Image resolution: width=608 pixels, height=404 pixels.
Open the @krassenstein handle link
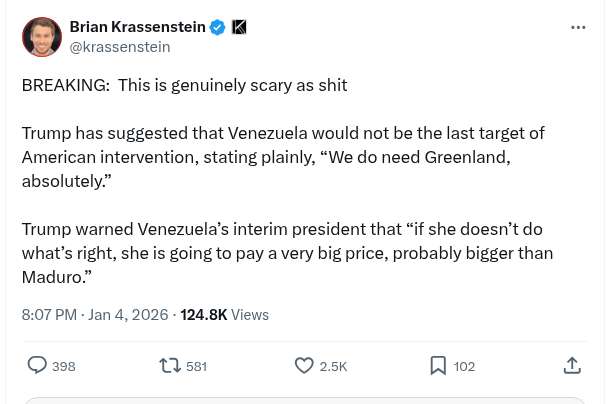pos(120,47)
